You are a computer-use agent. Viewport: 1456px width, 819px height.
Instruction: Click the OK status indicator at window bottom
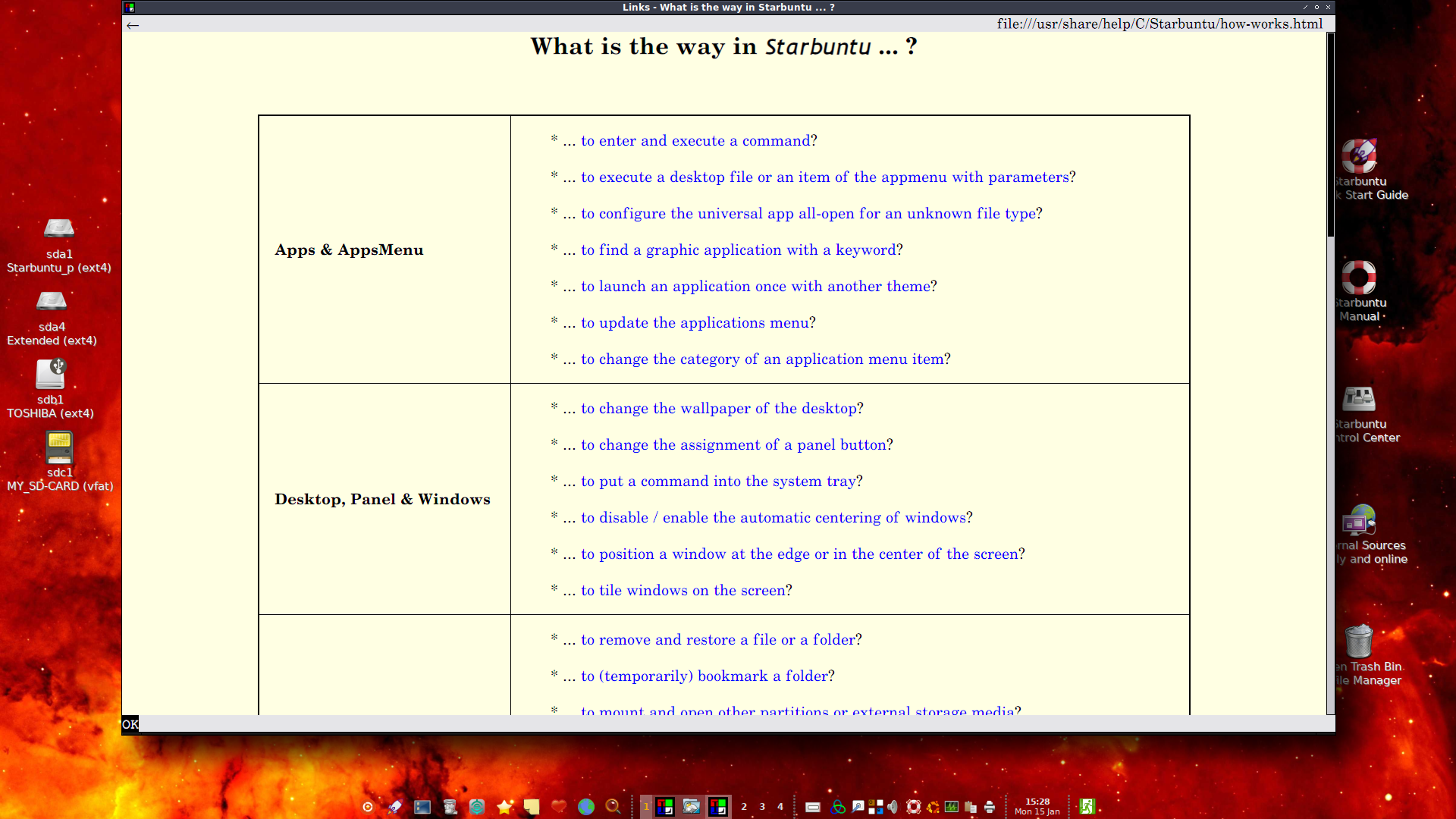tap(130, 724)
